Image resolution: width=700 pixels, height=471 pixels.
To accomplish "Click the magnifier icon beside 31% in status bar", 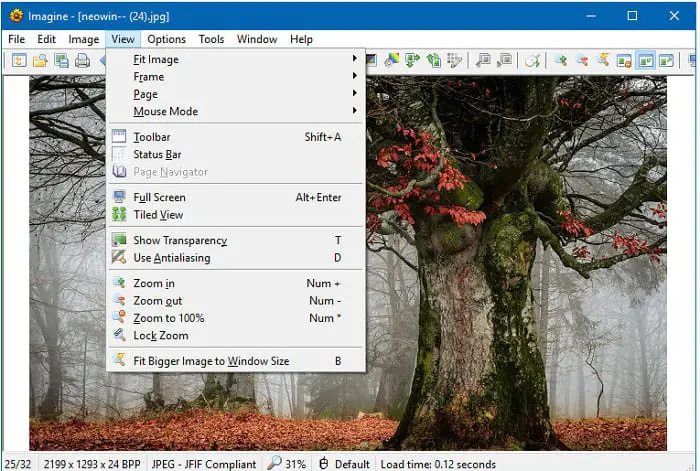I will [x=274, y=463].
